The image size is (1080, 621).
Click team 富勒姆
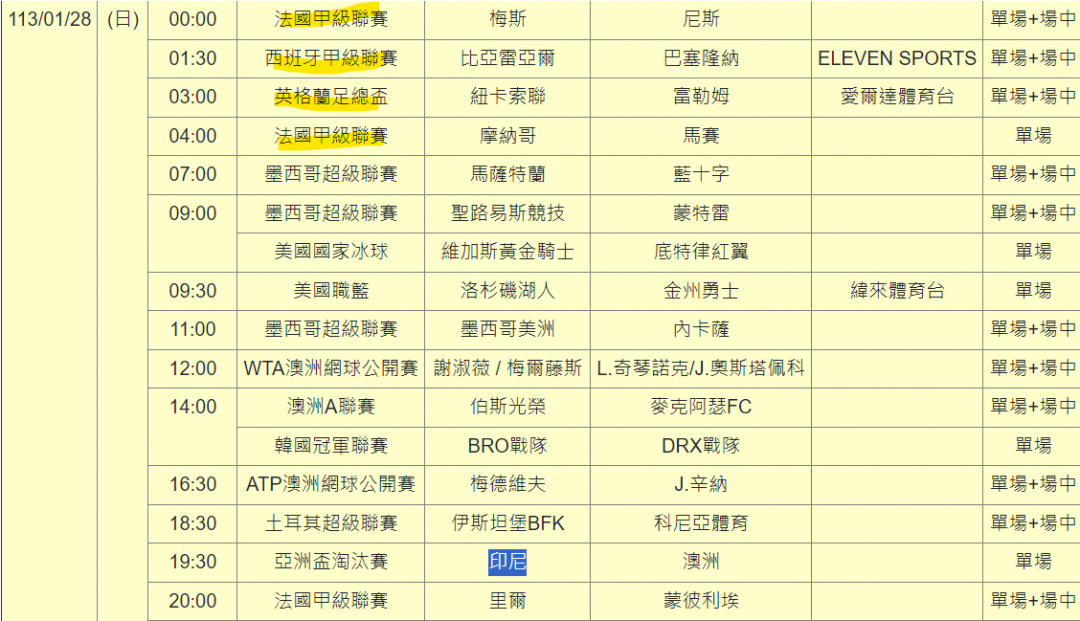pos(700,97)
